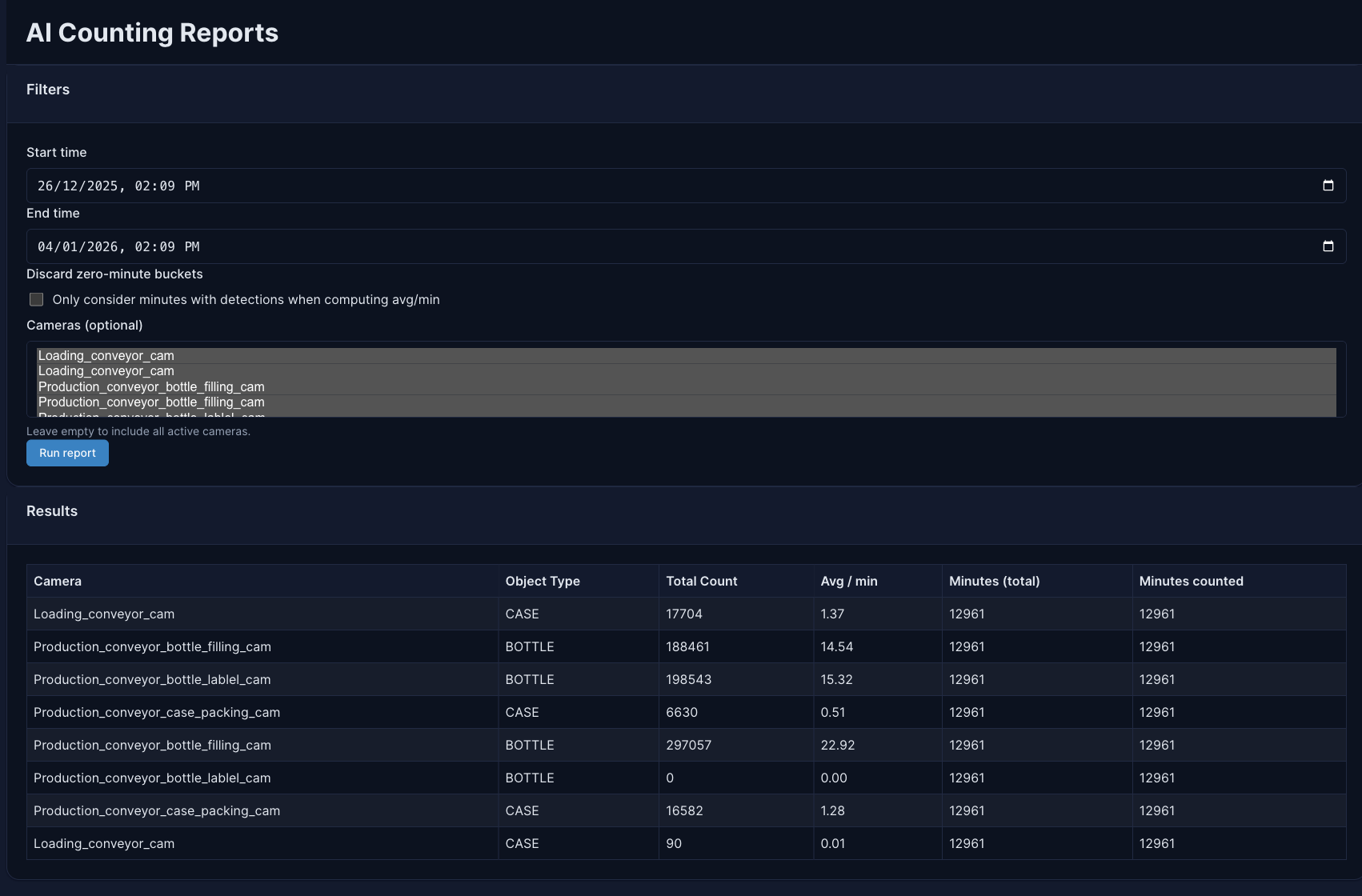Click the Camera column header

pos(58,581)
